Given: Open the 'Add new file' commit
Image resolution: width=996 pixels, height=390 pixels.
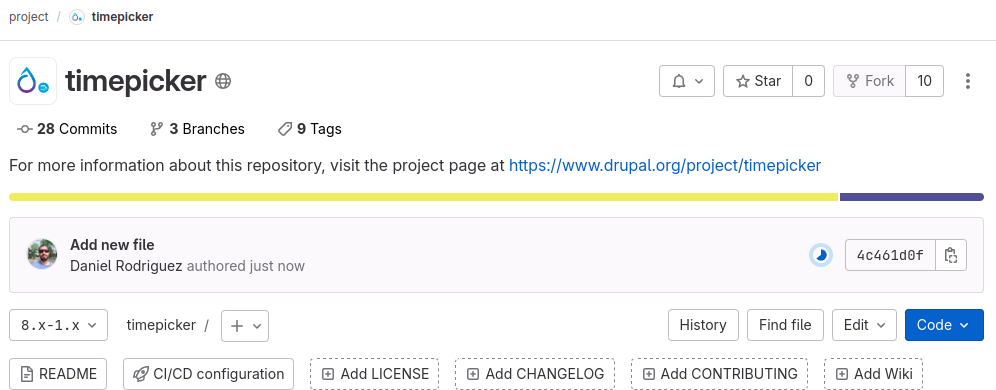Looking at the screenshot, I should coord(112,245).
